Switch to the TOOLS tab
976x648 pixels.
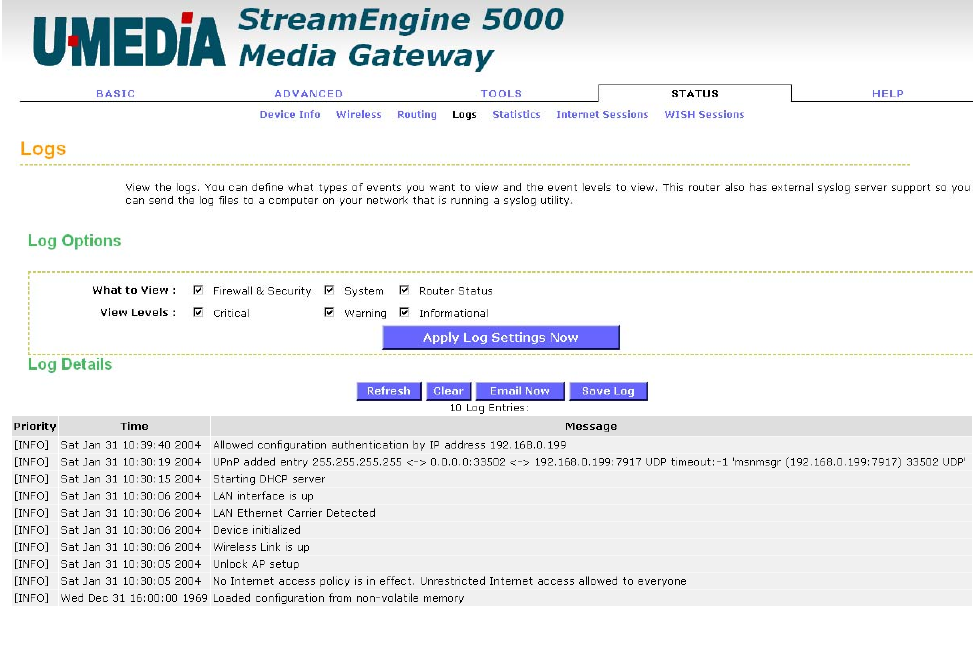tap(501, 93)
